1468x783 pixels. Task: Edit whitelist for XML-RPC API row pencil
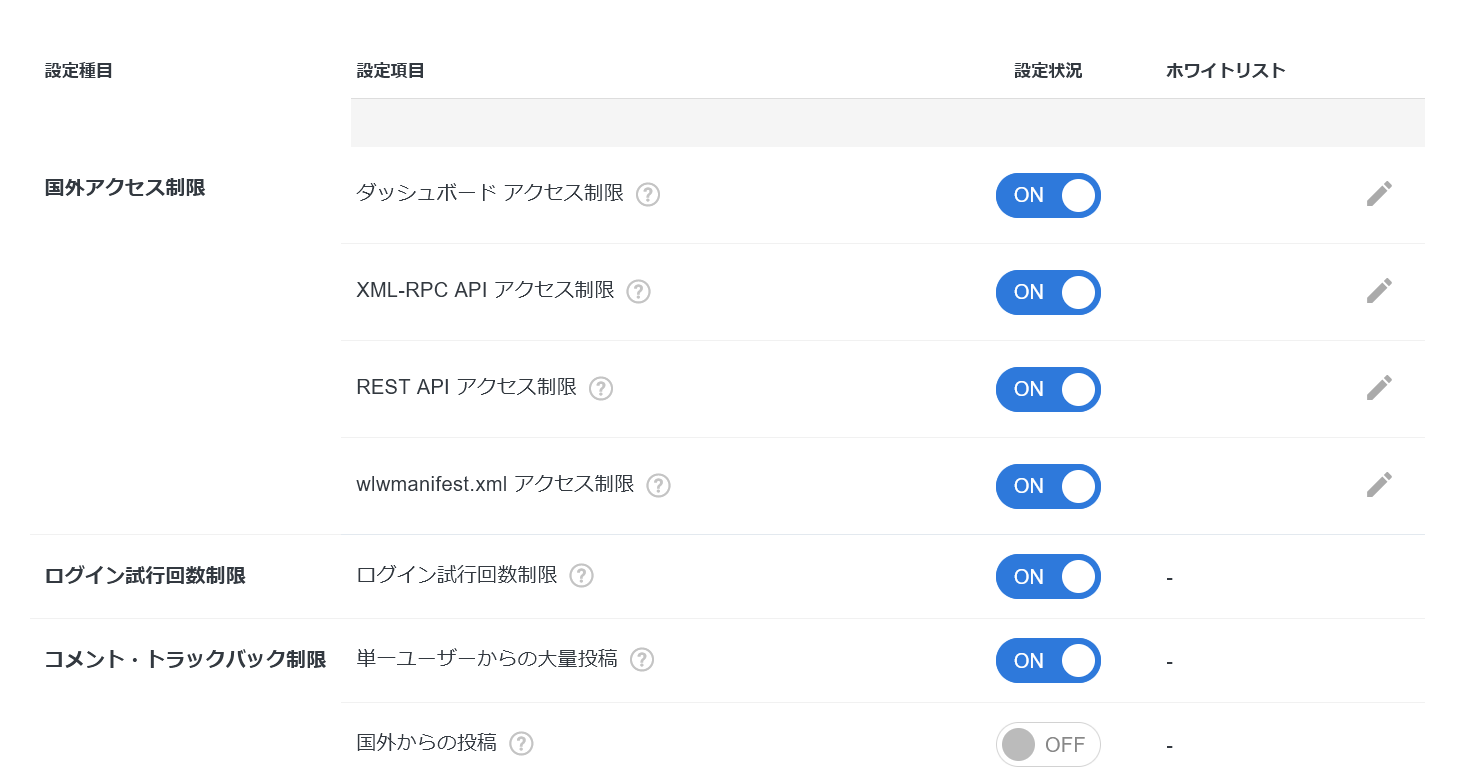pos(1379,291)
